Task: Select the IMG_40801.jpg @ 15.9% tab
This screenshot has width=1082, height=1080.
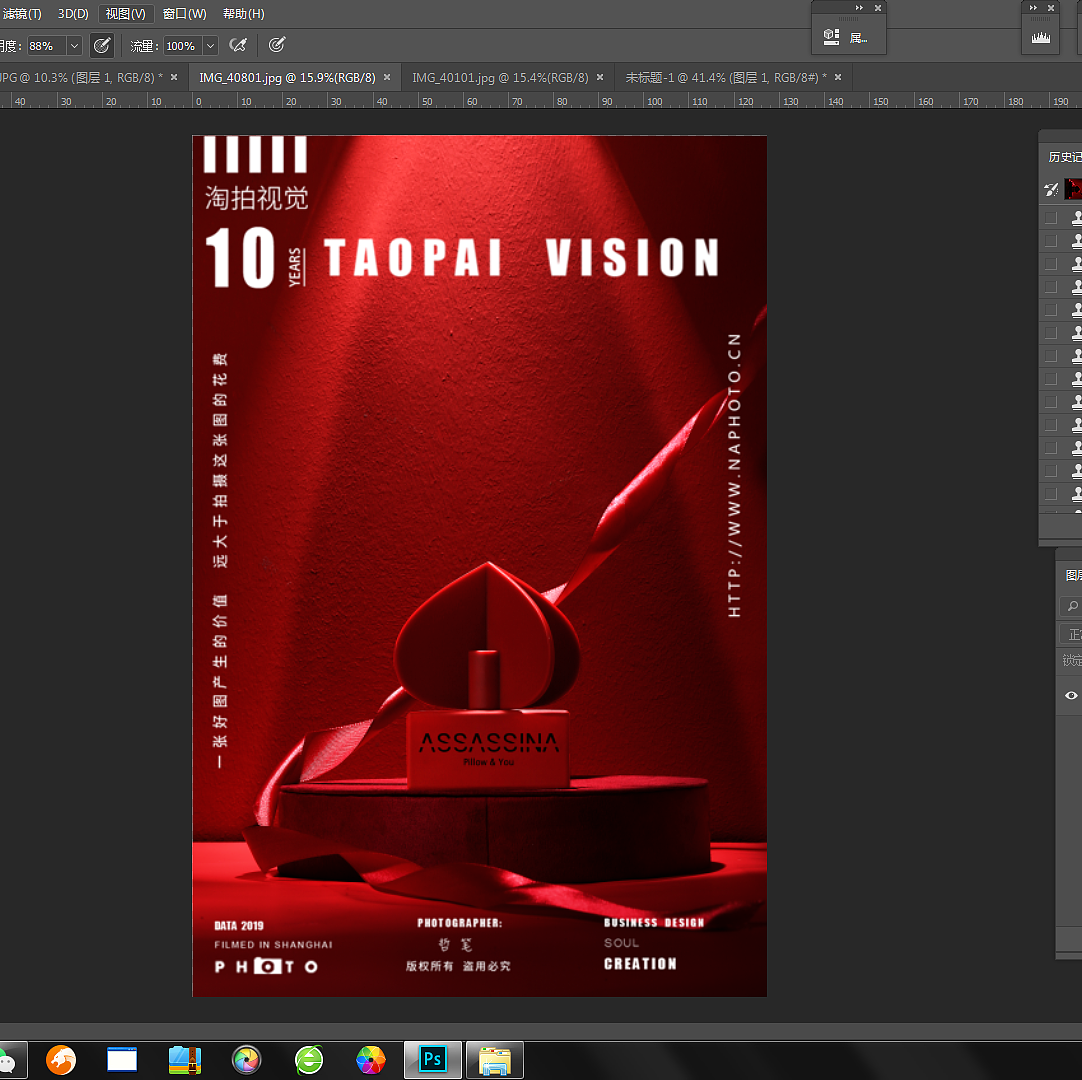Action: click(x=287, y=77)
